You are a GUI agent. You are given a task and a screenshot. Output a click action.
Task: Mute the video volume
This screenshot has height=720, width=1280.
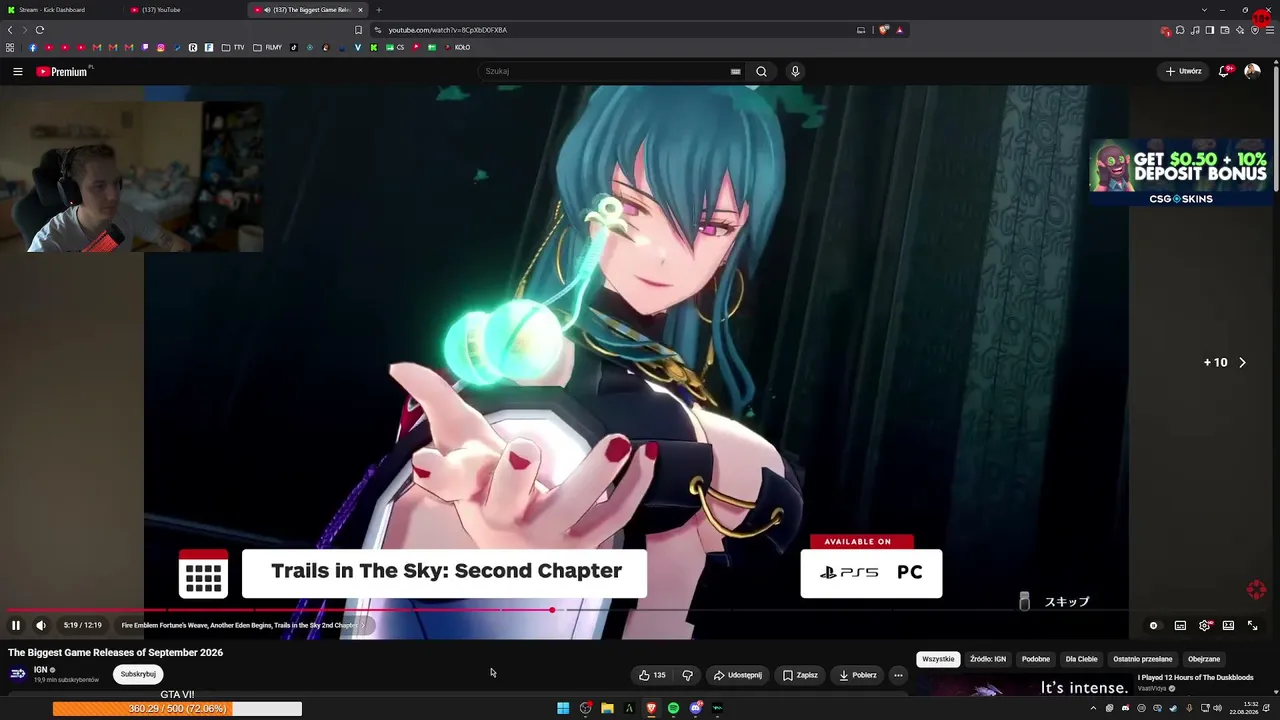click(41, 625)
